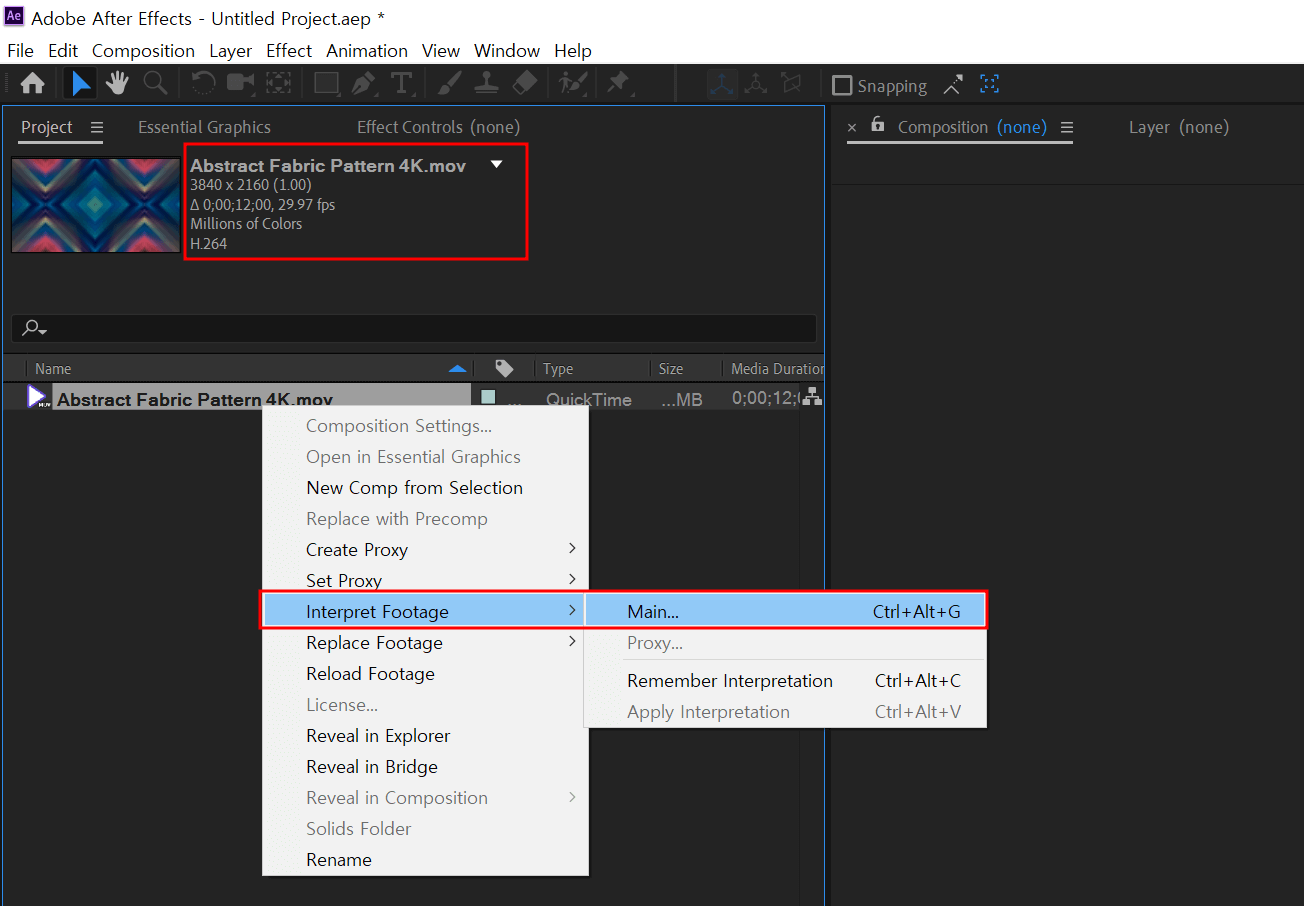The height and width of the screenshot is (906, 1304).
Task: Go to the Home screen icon
Action: 33,84
